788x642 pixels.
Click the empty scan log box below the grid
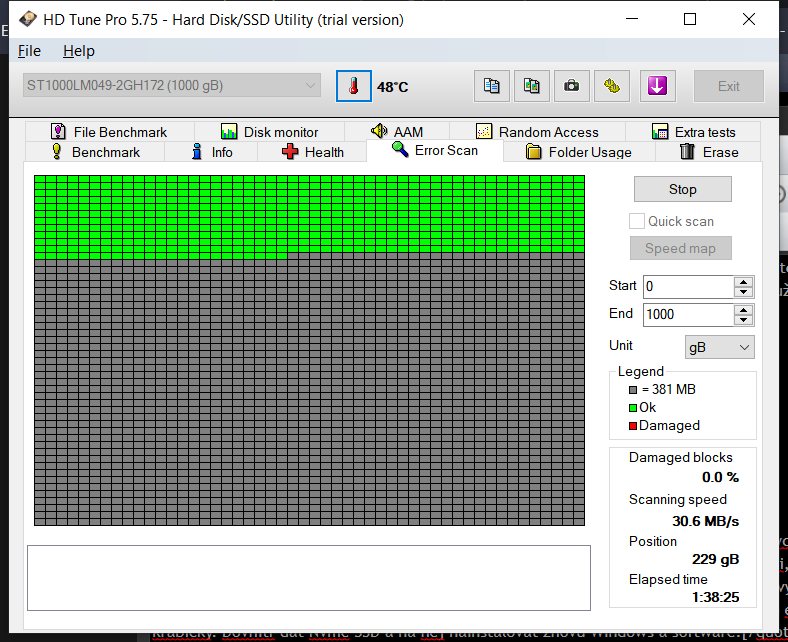point(309,578)
